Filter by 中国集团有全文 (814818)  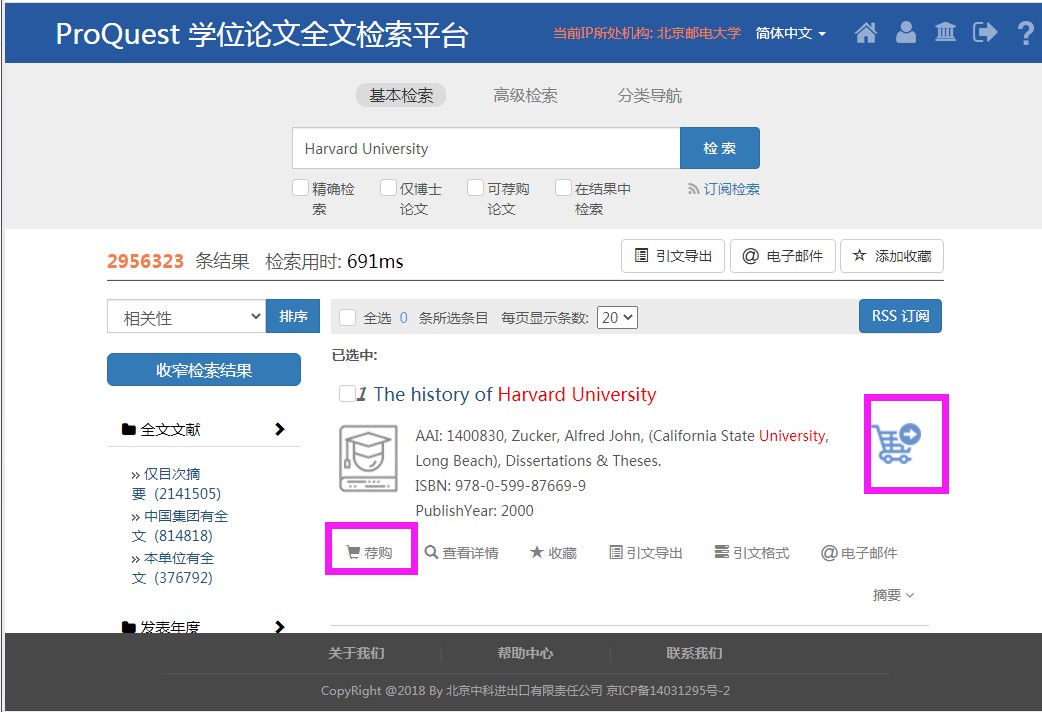tap(179, 526)
